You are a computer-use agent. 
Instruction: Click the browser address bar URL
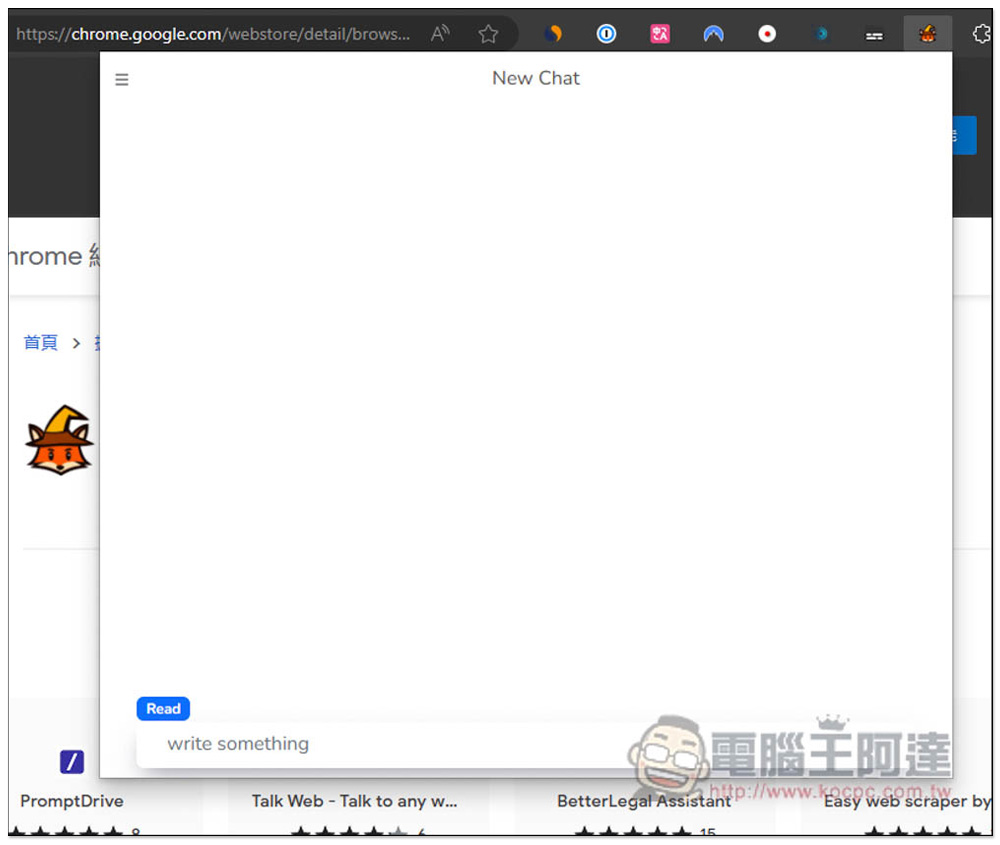[x=213, y=34]
